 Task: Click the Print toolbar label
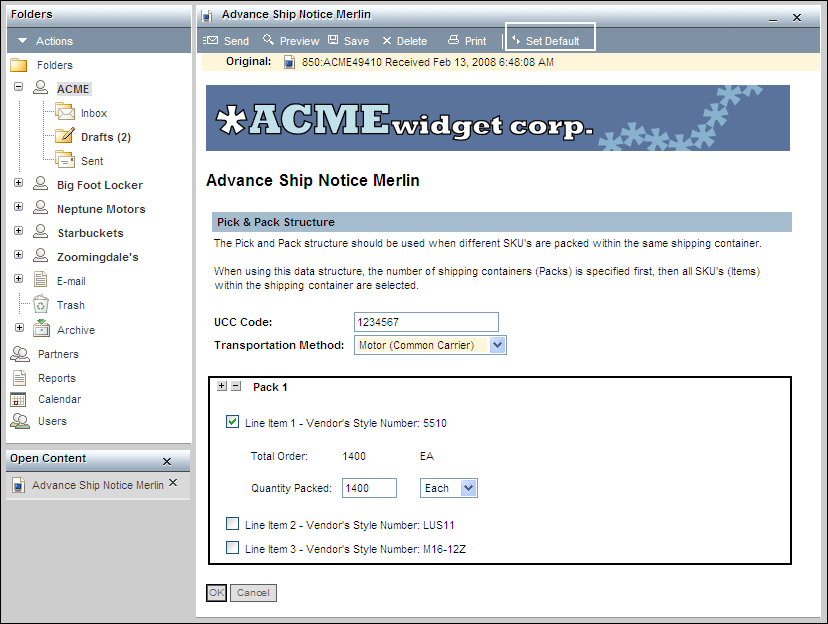pos(475,41)
